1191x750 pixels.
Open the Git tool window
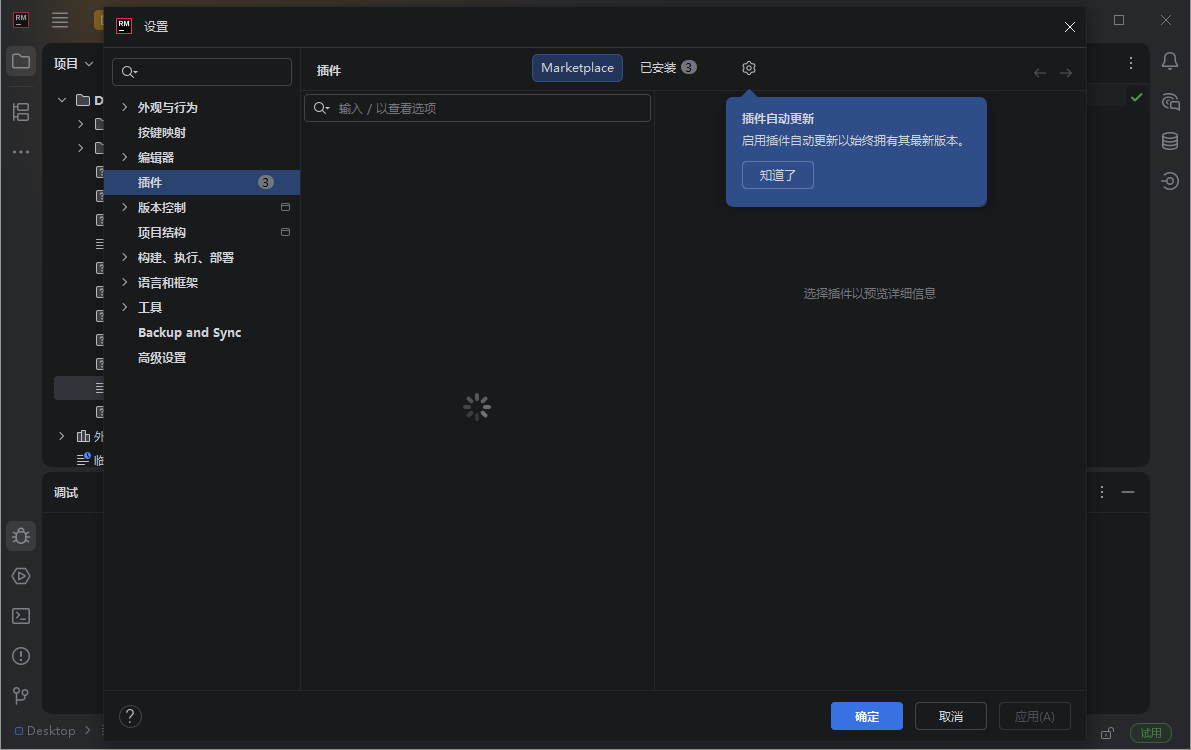point(21,695)
